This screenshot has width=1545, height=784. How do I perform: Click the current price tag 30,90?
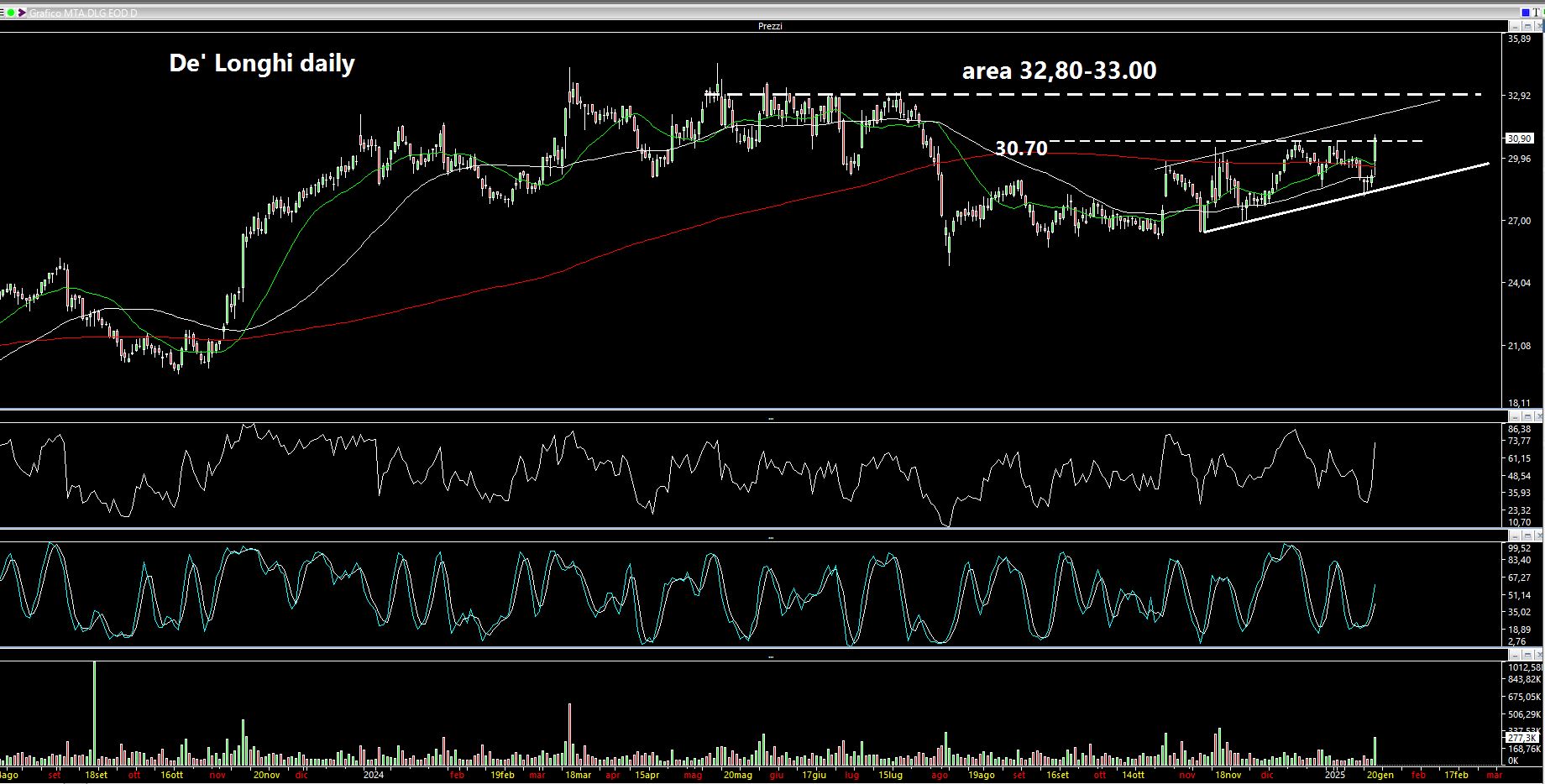[1520, 139]
